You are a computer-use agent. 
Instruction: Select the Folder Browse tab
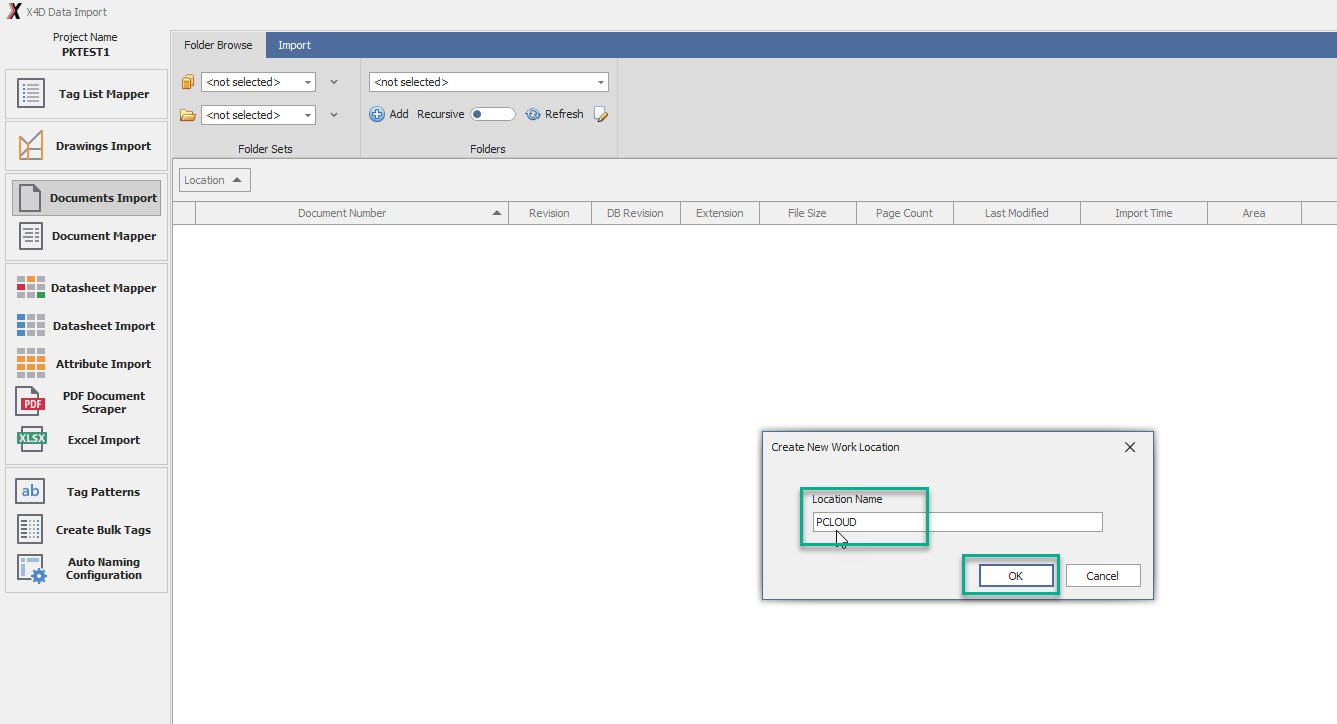click(x=218, y=45)
